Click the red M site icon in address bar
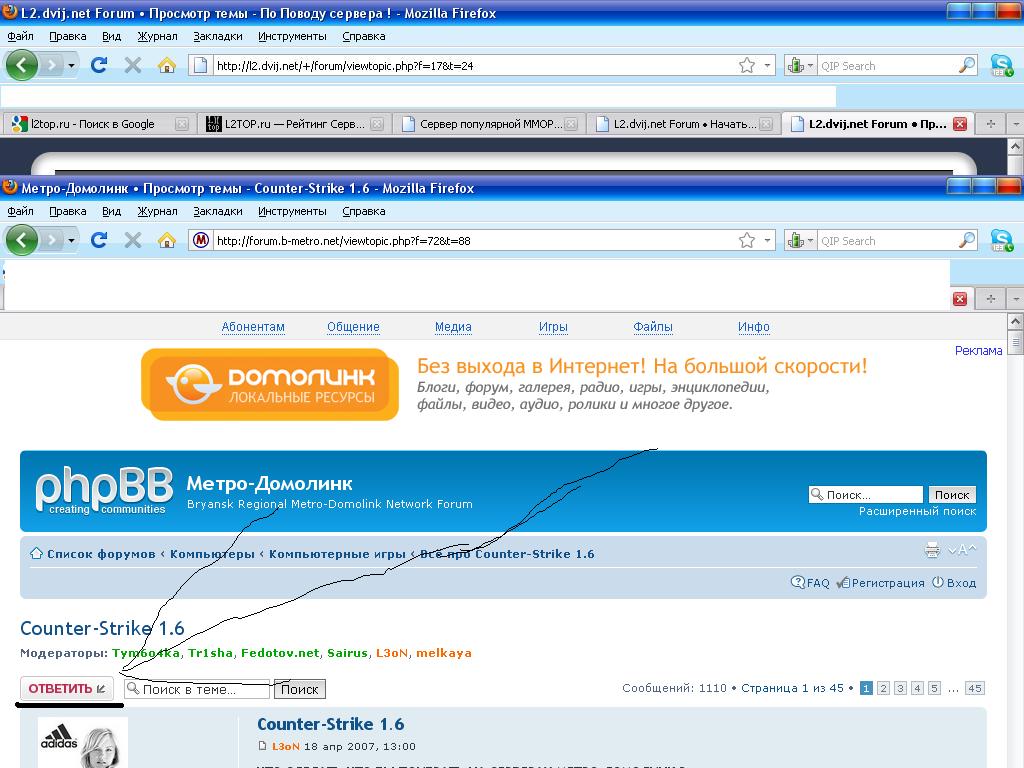1024x768 pixels. [x=201, y=240]
